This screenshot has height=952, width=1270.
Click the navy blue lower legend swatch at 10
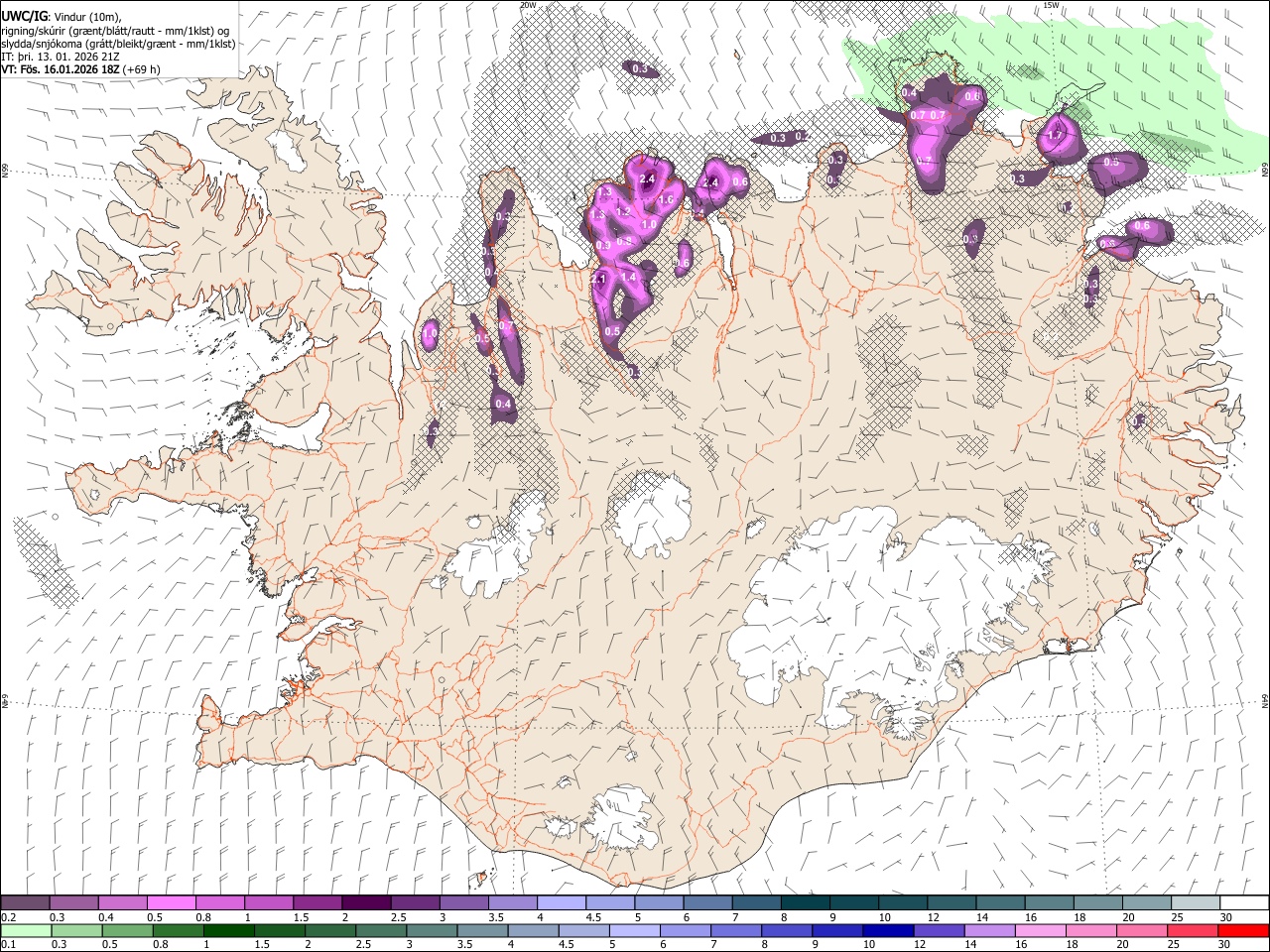click(887, 930)
